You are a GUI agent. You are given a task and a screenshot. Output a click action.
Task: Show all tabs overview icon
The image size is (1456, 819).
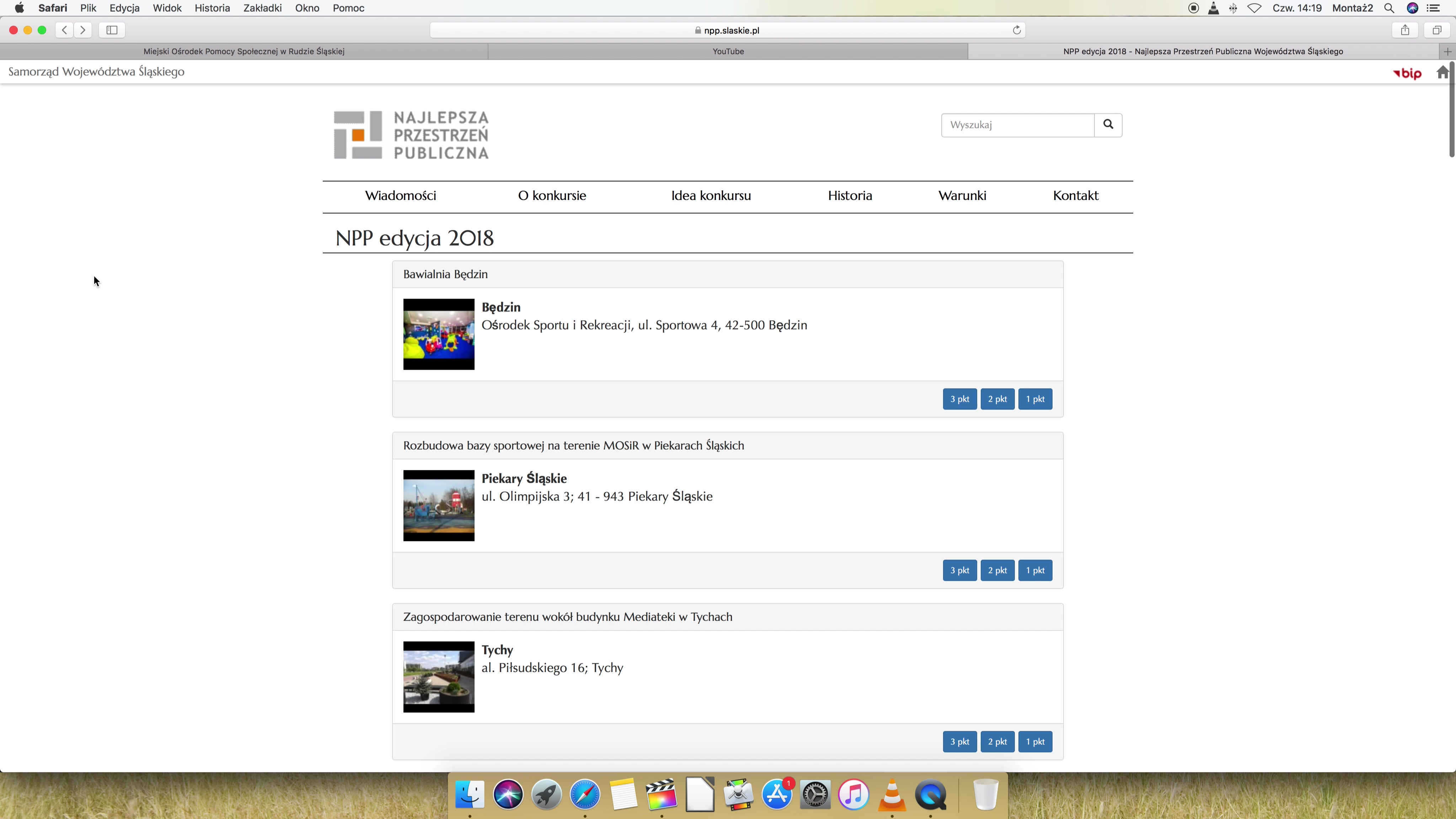pos(1436,30)
